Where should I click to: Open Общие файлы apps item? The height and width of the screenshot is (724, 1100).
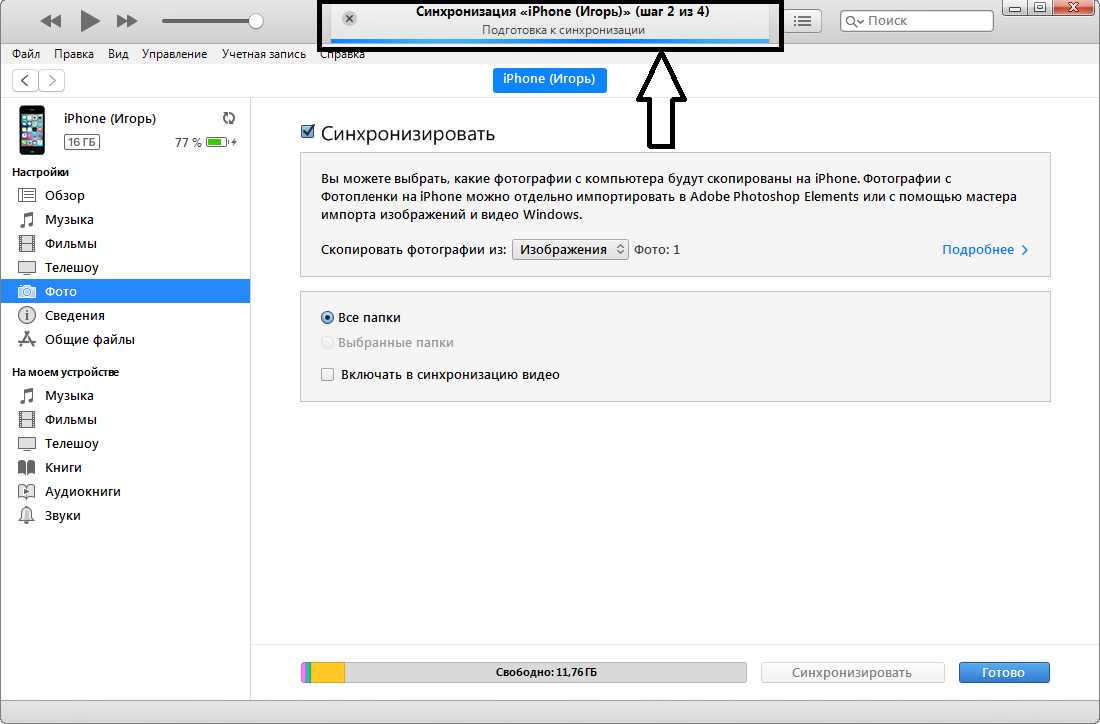point(126,340)
